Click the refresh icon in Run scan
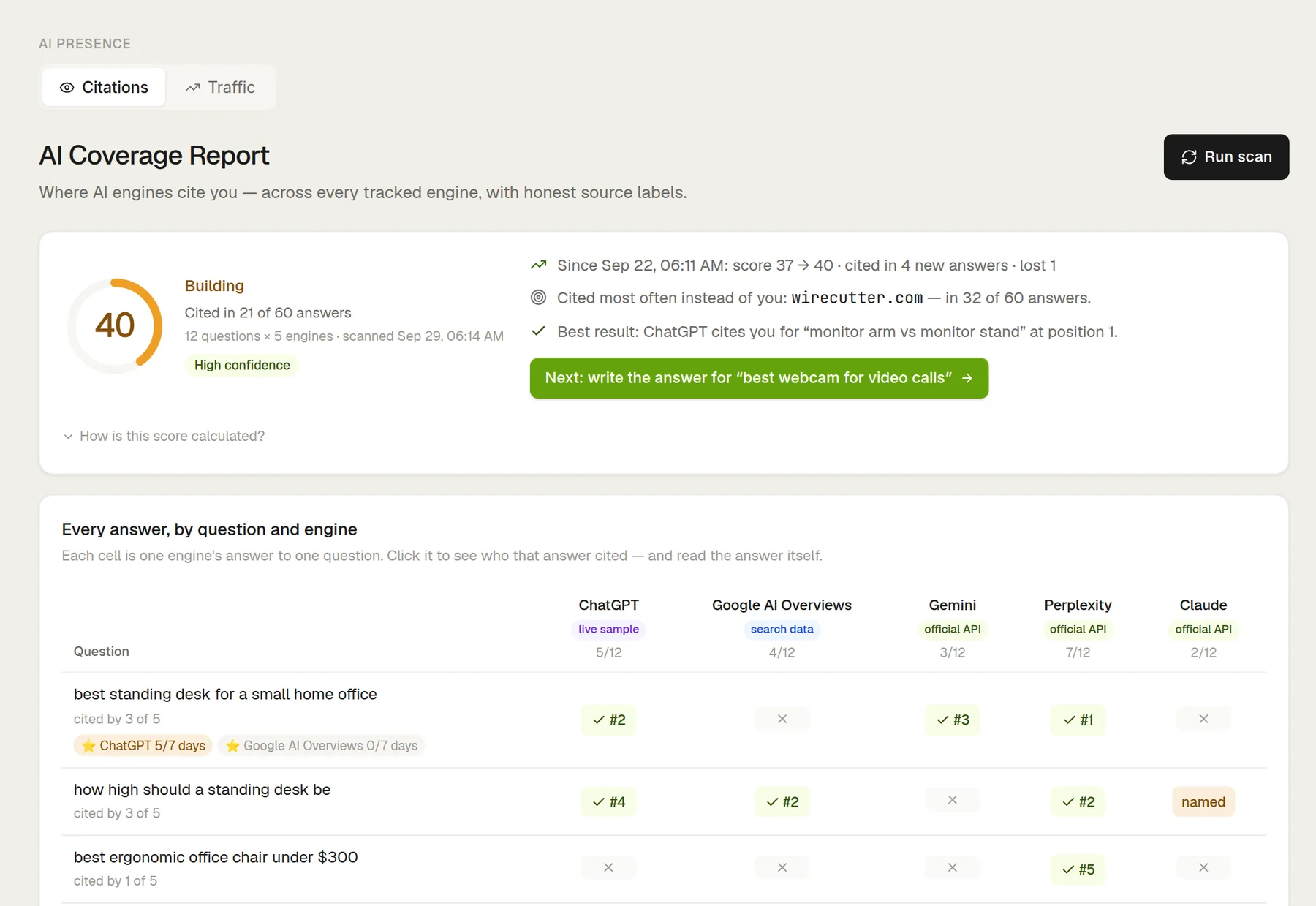 tap(1189, 157)
